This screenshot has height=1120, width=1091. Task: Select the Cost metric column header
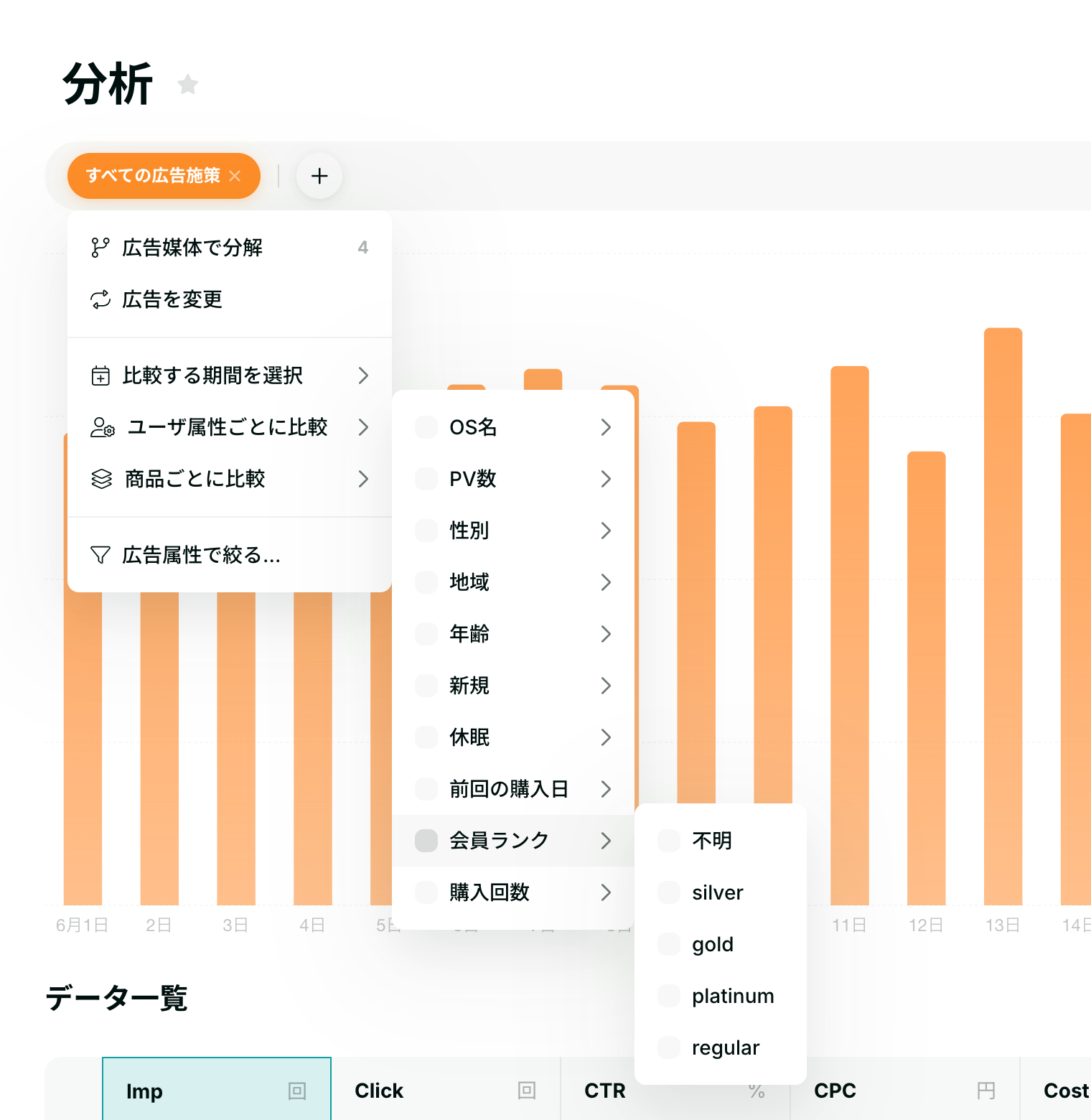coord(1056,1089)
